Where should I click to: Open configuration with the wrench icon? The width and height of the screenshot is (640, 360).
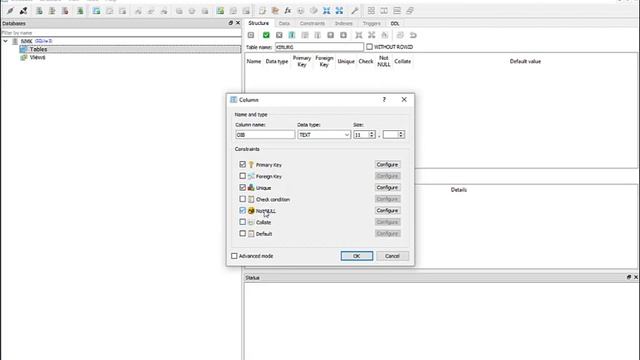354,11
